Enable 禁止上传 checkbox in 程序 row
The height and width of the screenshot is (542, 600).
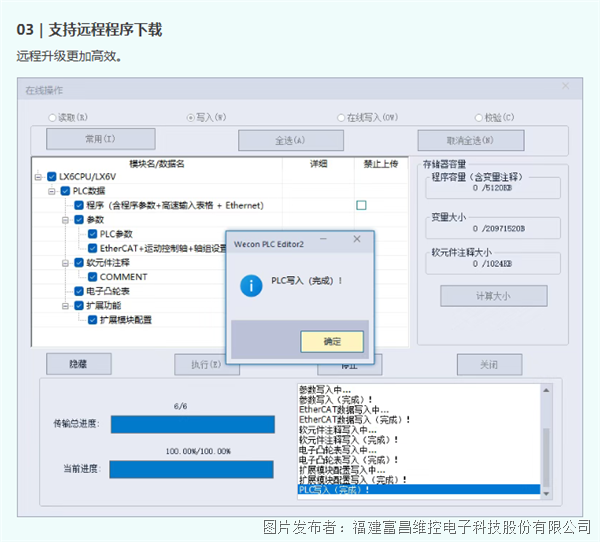(361, 205)
